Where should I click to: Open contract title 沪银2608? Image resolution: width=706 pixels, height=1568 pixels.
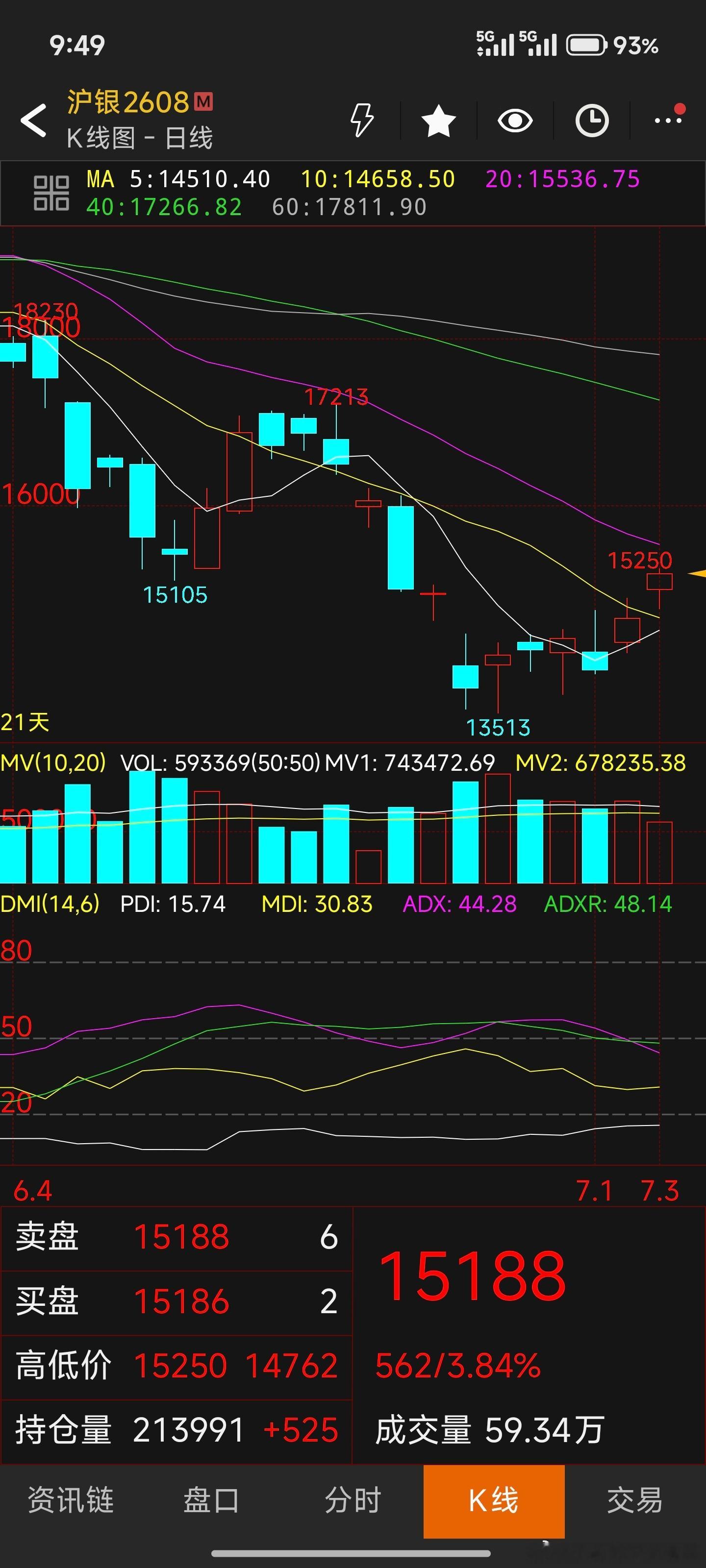point(128,101)
